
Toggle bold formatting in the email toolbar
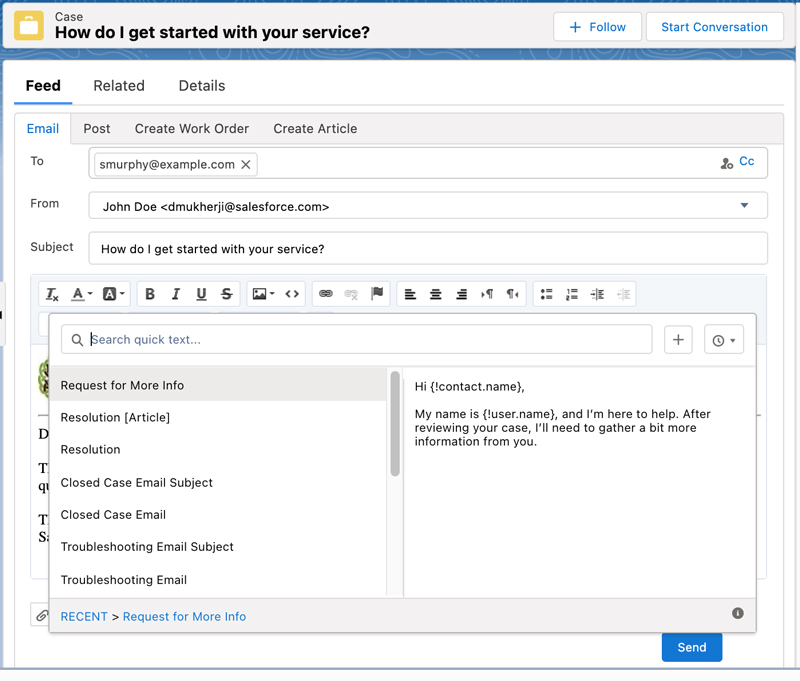[150, 294]
